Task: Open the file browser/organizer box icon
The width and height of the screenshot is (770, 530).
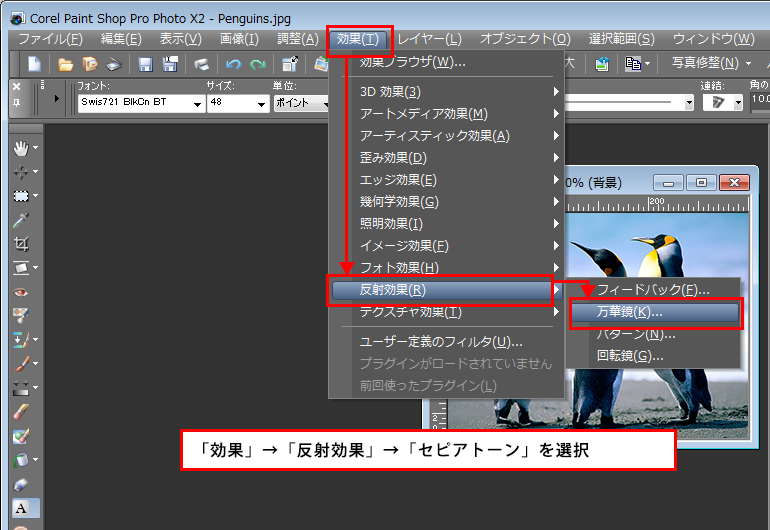Action: (x=90, y=64)
